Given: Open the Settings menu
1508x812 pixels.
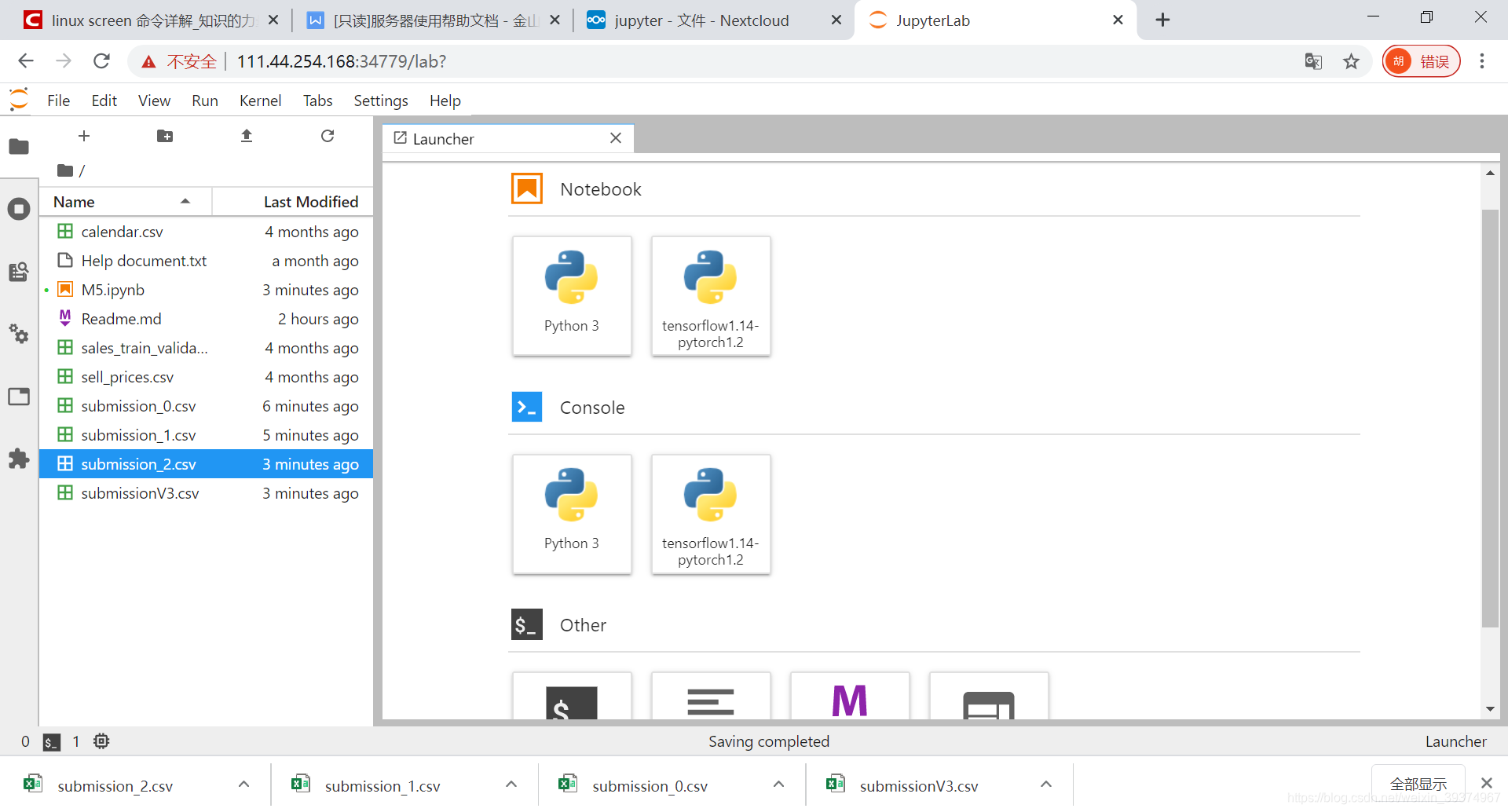Looking at the screenshot, I should 381,101.
